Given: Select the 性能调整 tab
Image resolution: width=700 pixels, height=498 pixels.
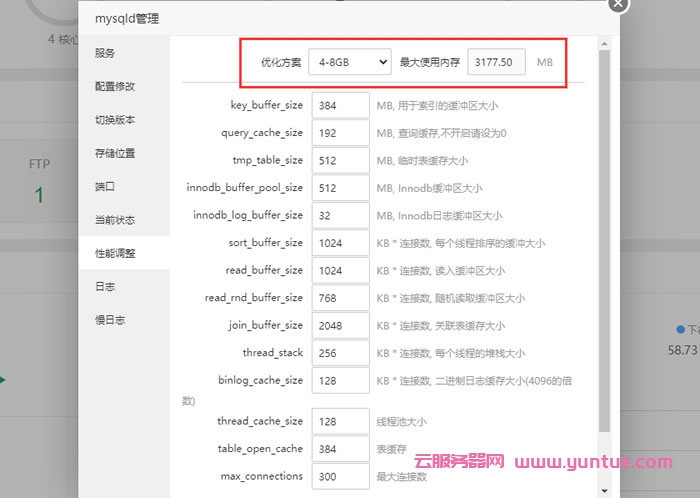Looking at the screenshot, I should tap(115, 253).
